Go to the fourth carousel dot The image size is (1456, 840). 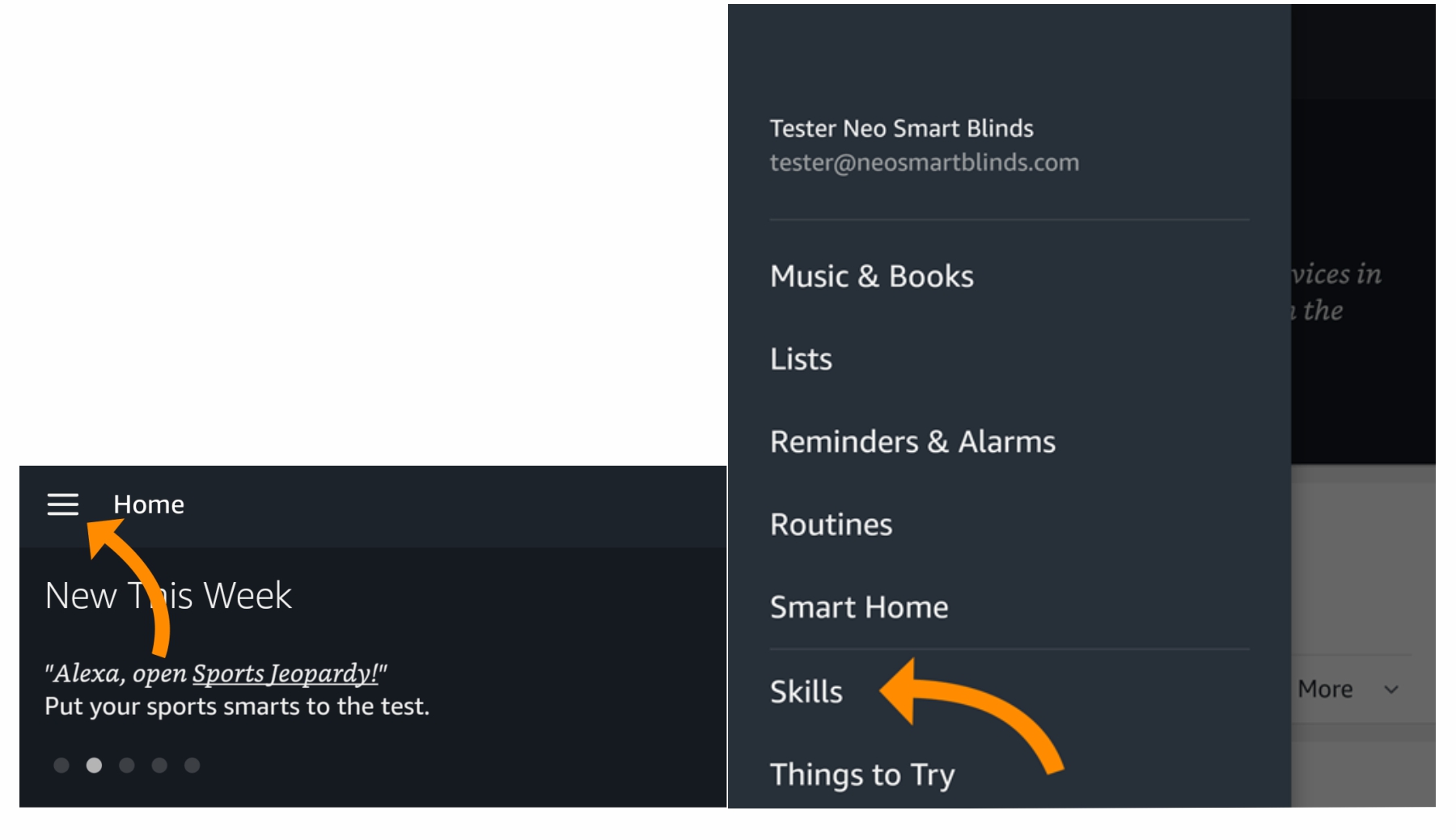click(x=159, y=765)
